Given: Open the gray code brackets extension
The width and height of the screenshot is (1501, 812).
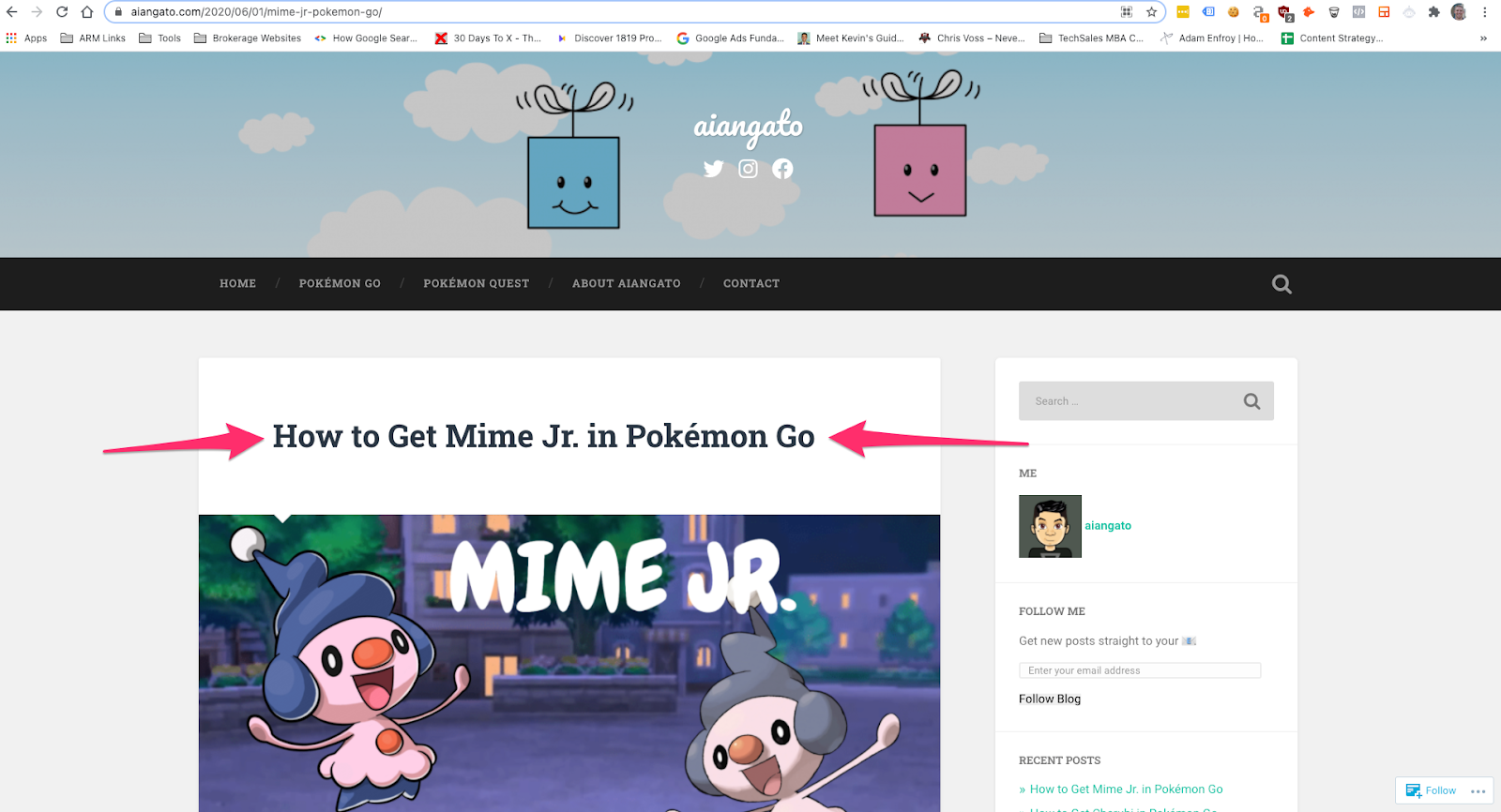Looking at the screenshot, I should click(1358, 12).
